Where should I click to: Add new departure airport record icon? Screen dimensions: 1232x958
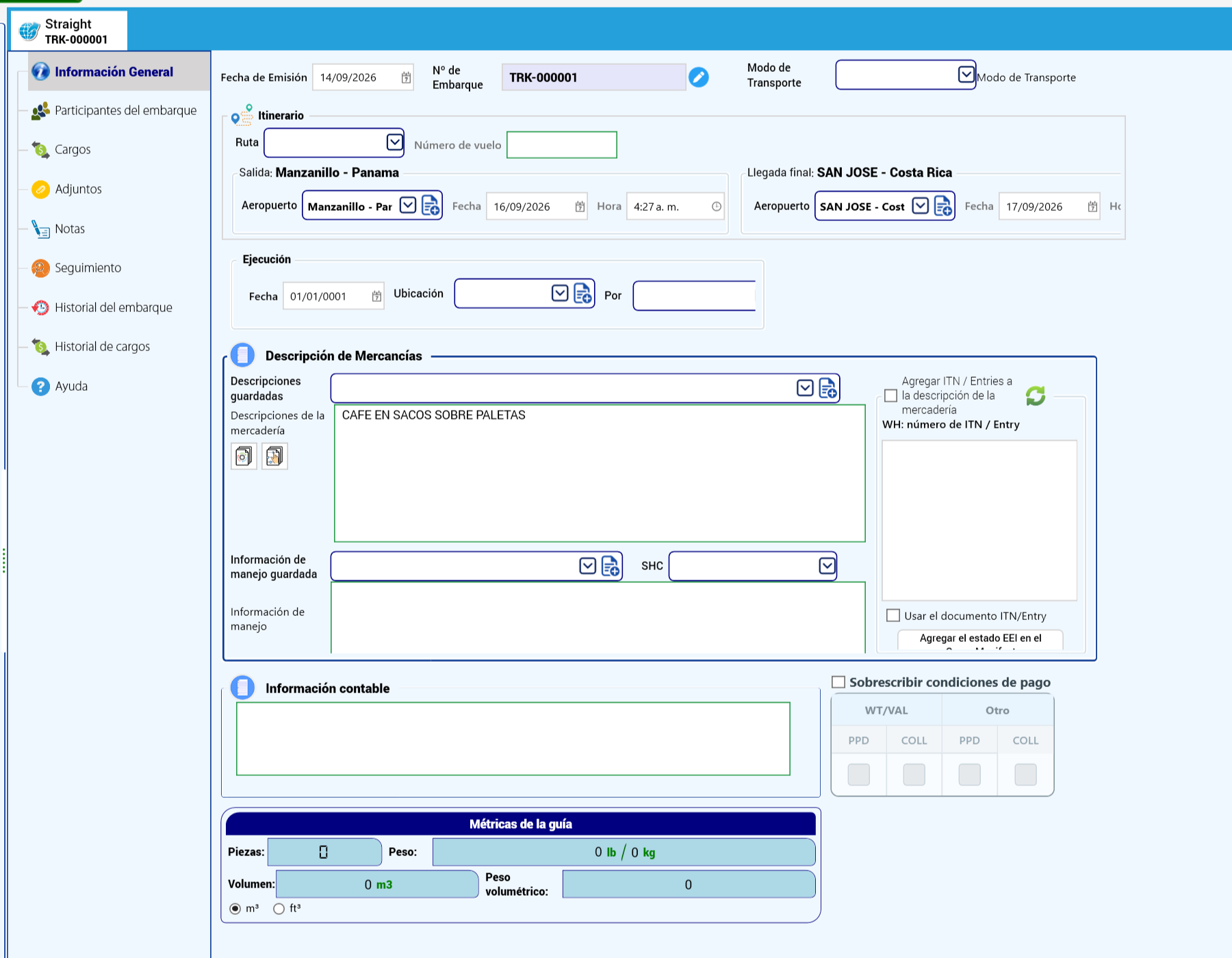[x=431, y=205]
